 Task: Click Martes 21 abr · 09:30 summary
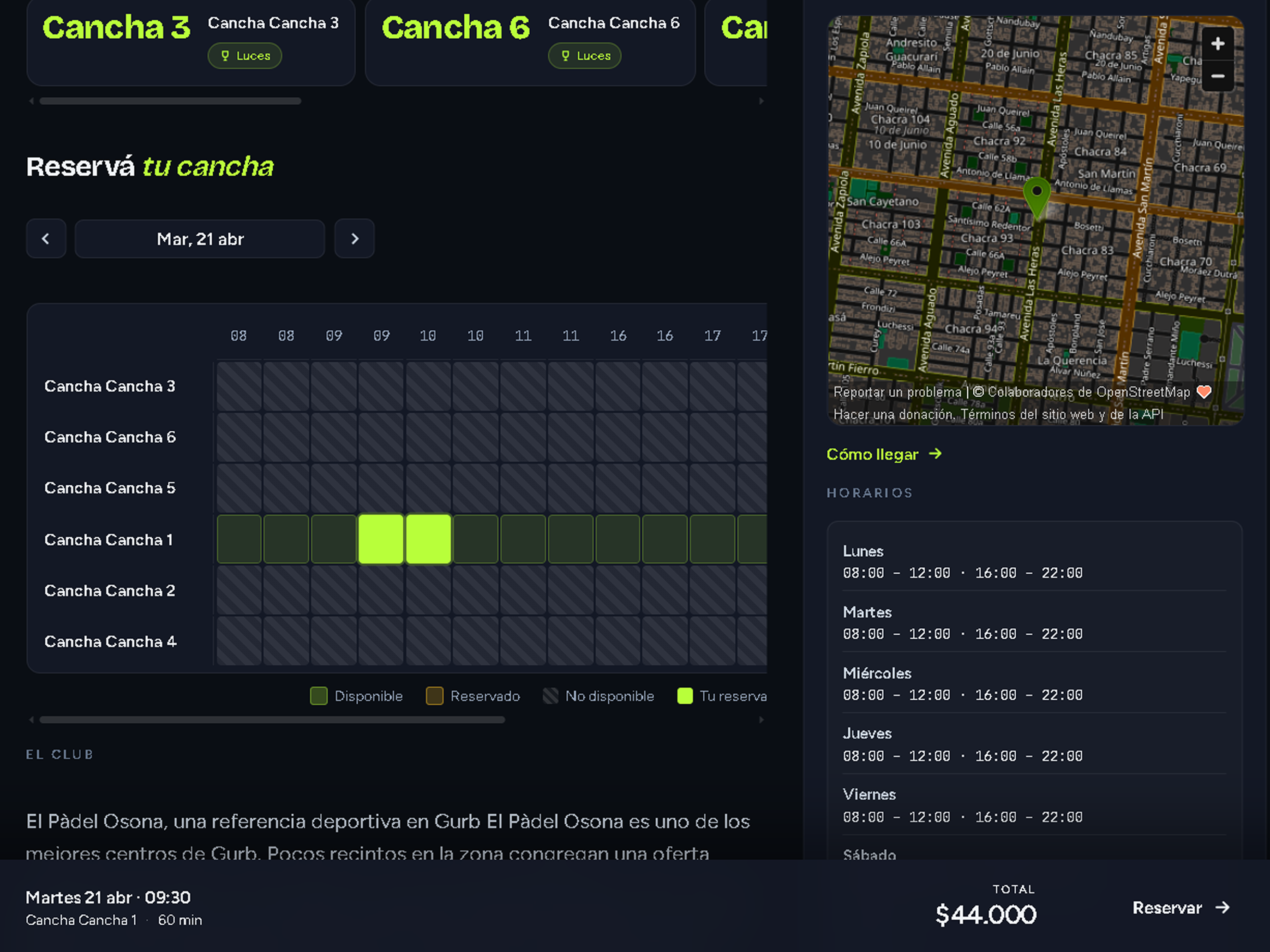point(108,898)
